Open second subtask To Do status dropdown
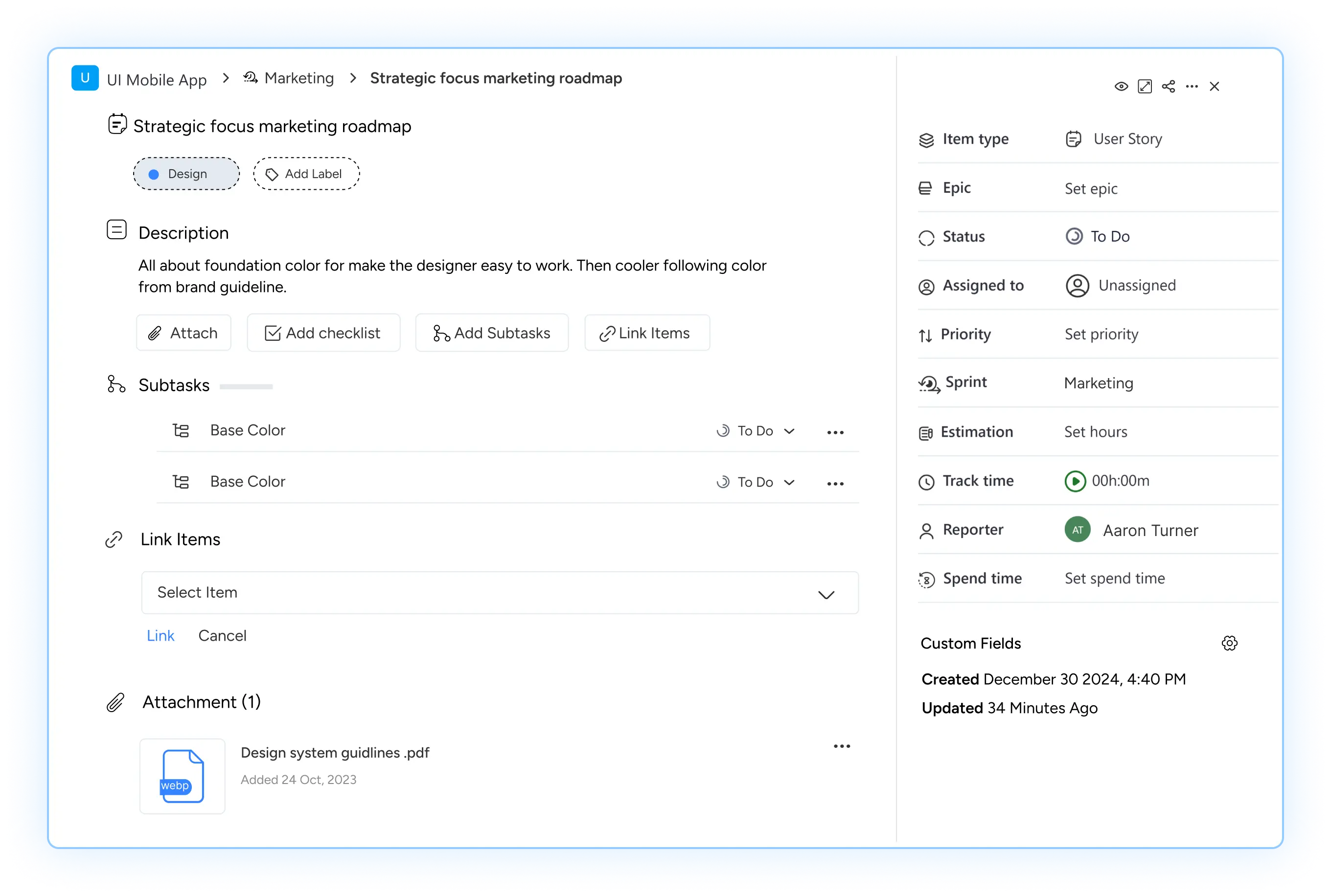Image resolution: width=1331 pixels, height=896 pixels. (x=755, y=482)
